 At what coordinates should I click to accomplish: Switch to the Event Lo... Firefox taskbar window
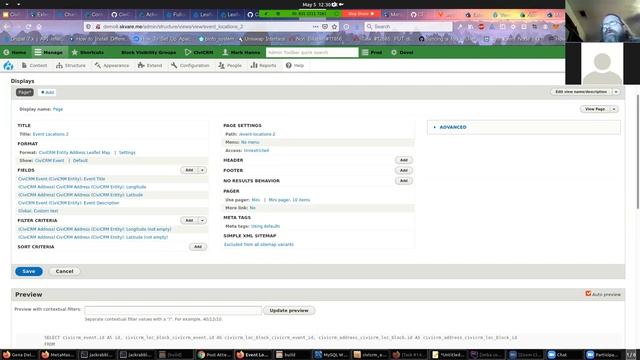(x=252, y=355)
